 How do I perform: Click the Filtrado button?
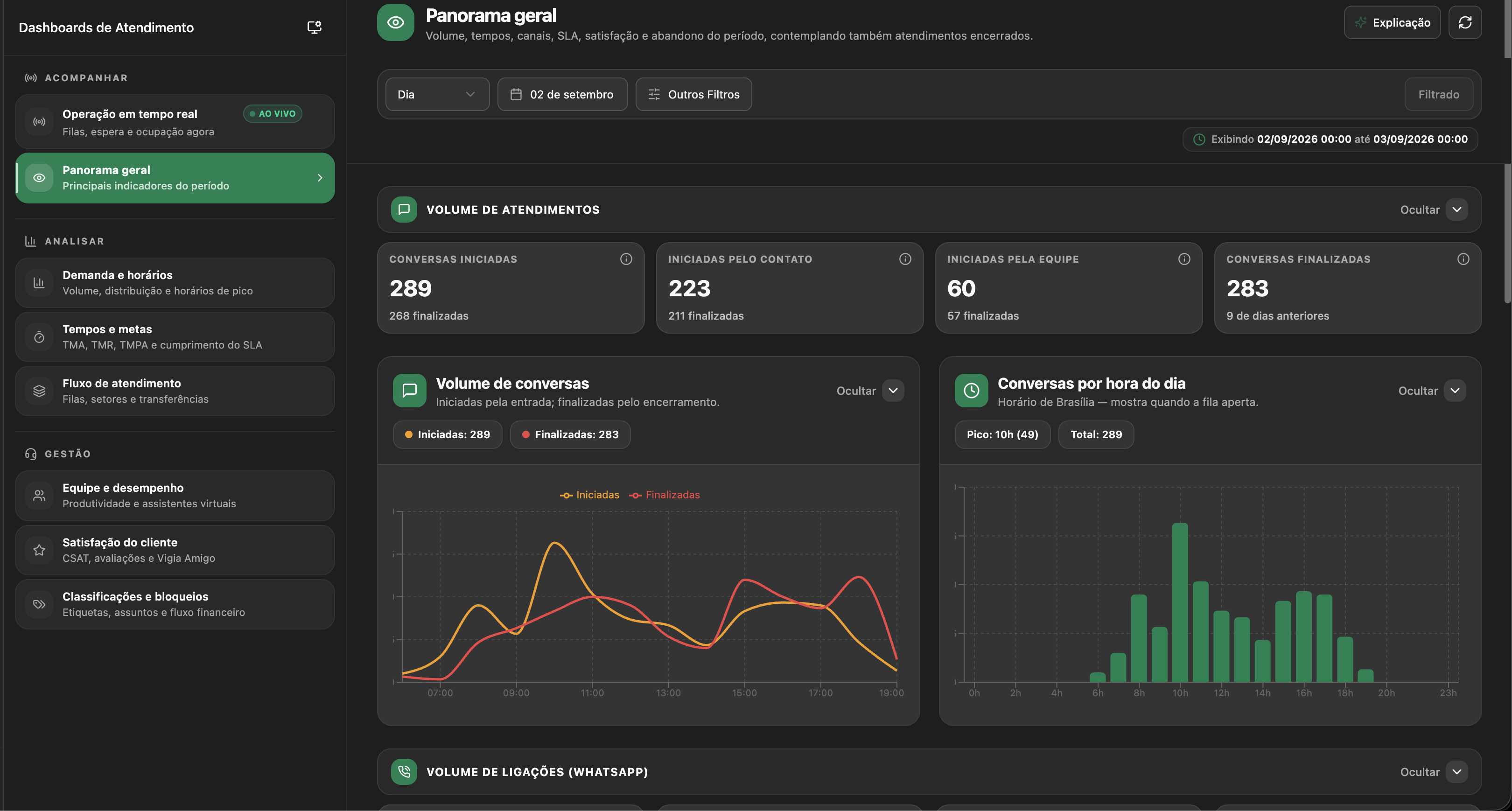pyautogui.click(x=1438, y=94)
